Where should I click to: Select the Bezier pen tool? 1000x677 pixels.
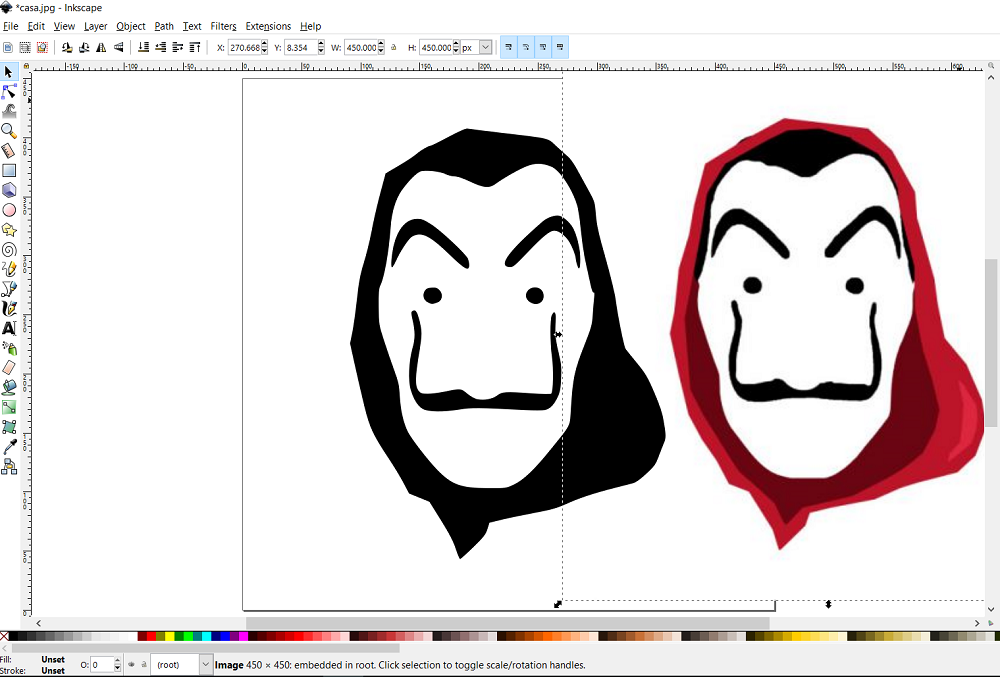pos(9,289)
